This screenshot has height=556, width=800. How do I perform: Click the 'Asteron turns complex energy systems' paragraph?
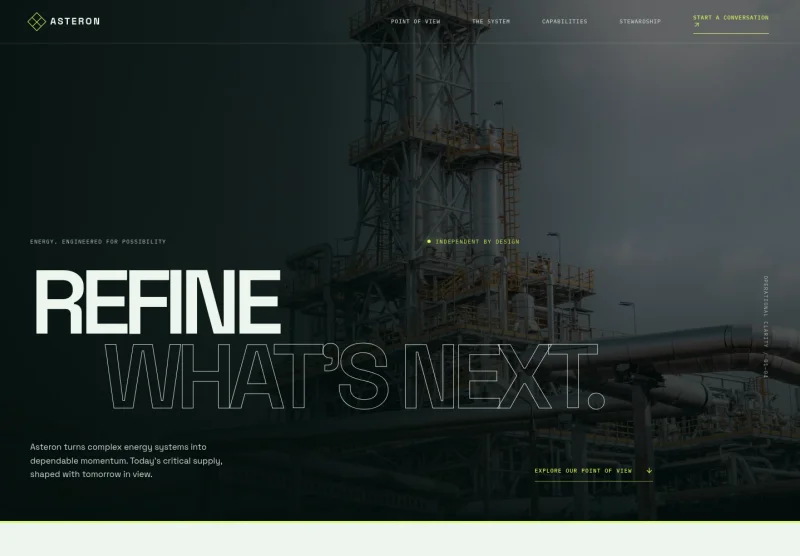[126, 461]
